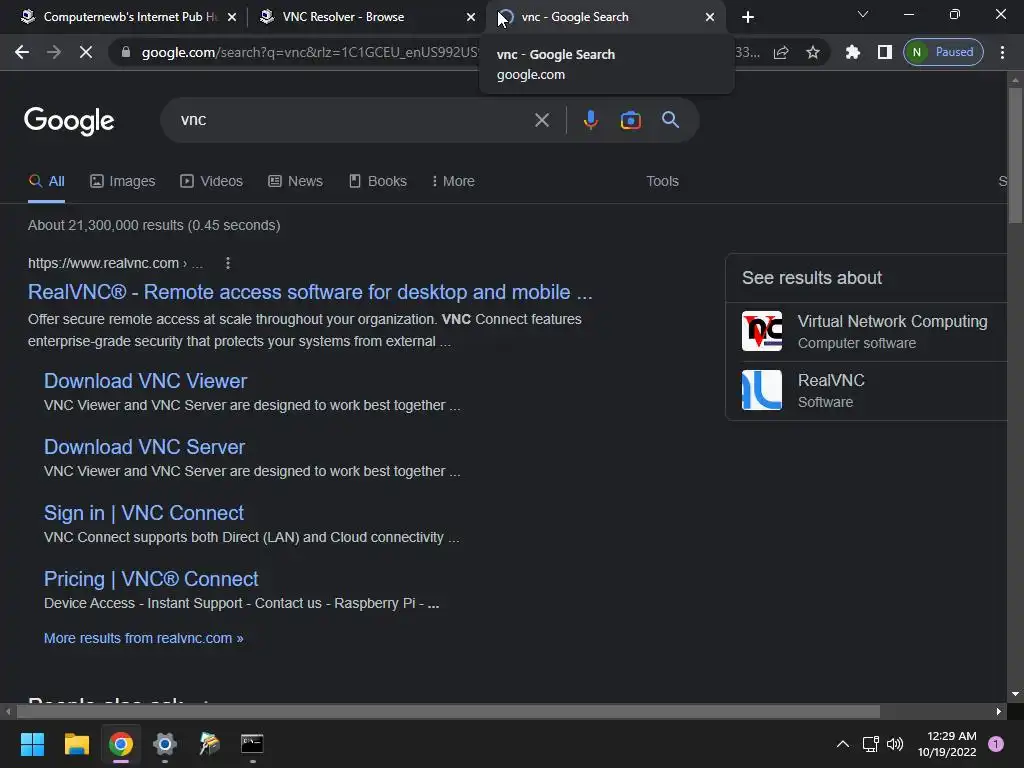Open the tab search dropdown arrow
1024x768 pixels.
[863, 14]
